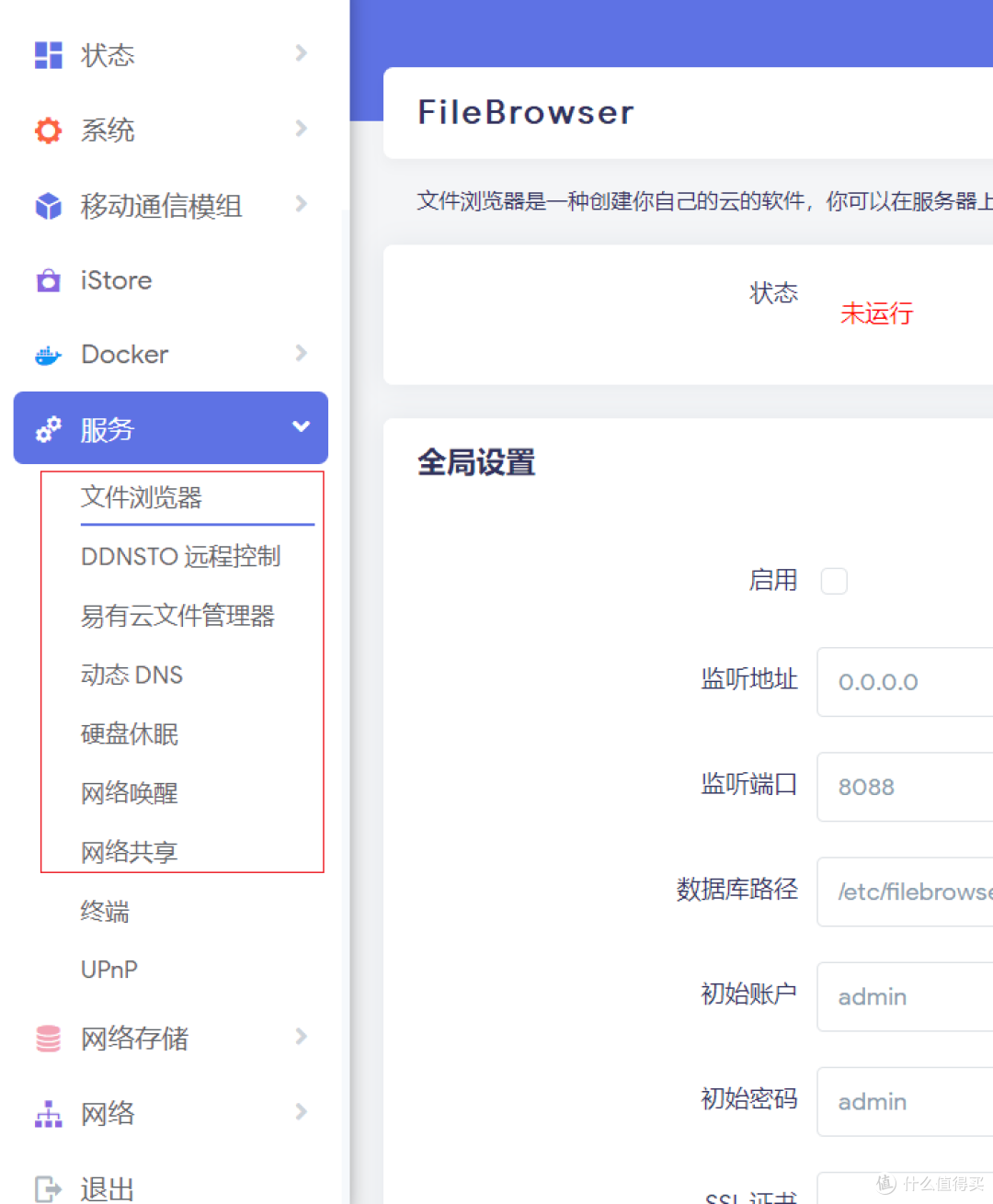The image size is (993, 1204).
Task: Select the 硬盘休眠 menu entry
Action: coord(130,734)
